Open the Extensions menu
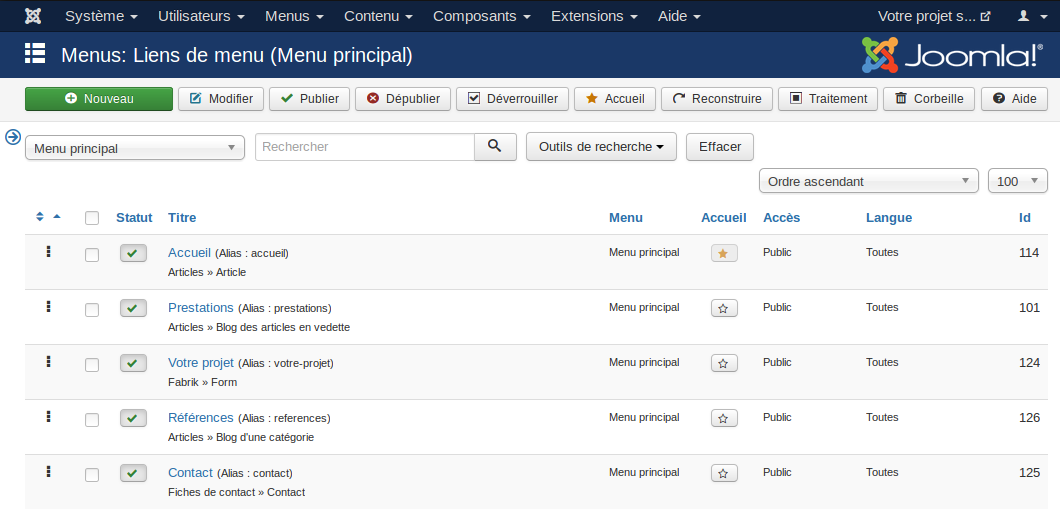This screenshot has width=1060, height=509. pyautogui.click(x=594, y=16)
